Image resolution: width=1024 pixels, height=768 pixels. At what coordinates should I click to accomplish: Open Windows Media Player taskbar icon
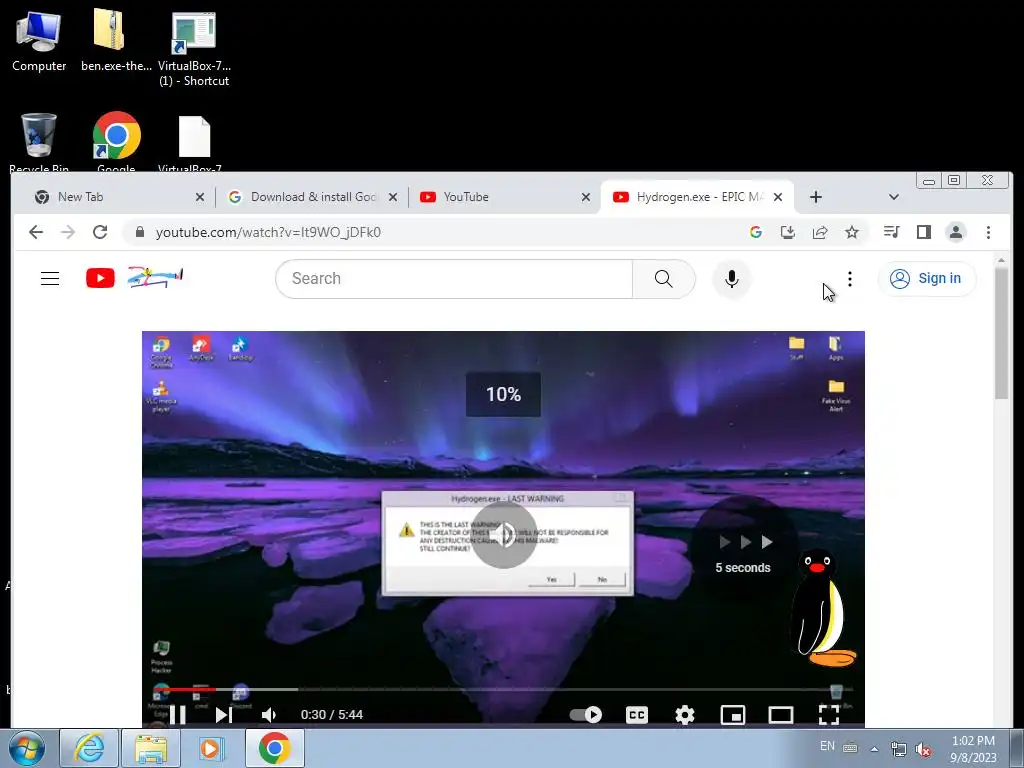click(211, 748)
